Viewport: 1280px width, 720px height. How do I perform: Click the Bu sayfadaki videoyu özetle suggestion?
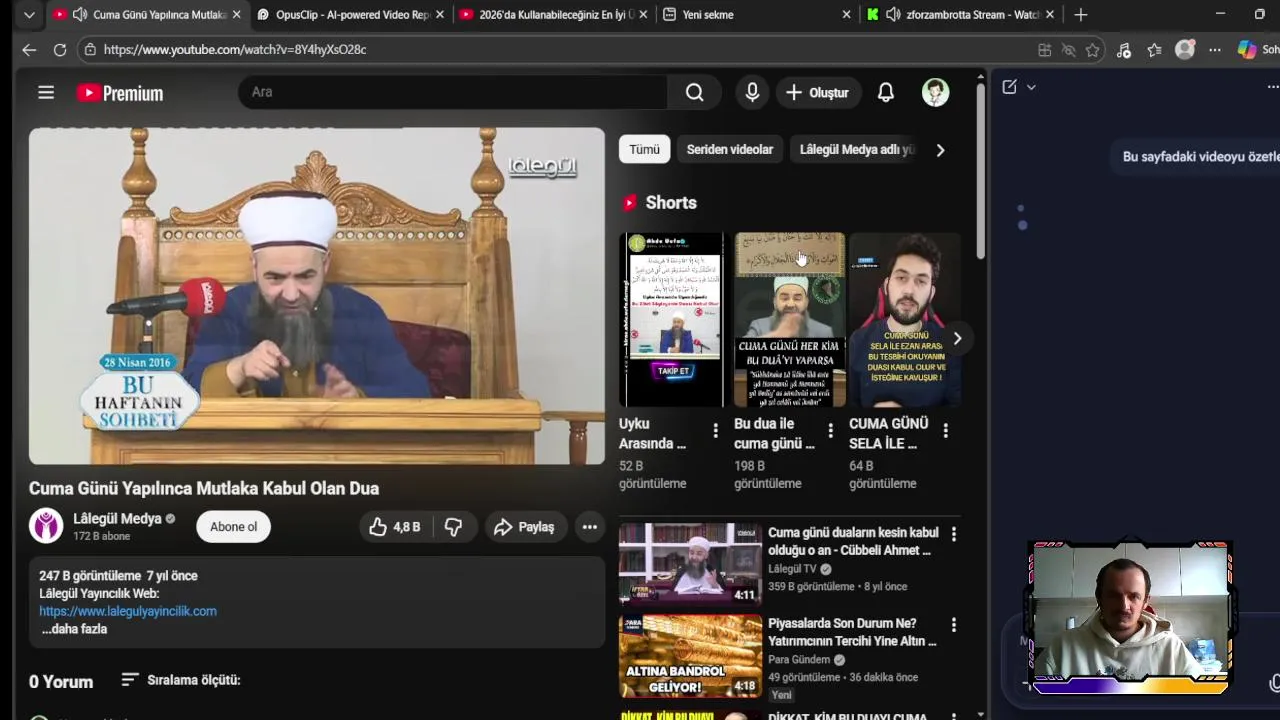coord(1198,157)
